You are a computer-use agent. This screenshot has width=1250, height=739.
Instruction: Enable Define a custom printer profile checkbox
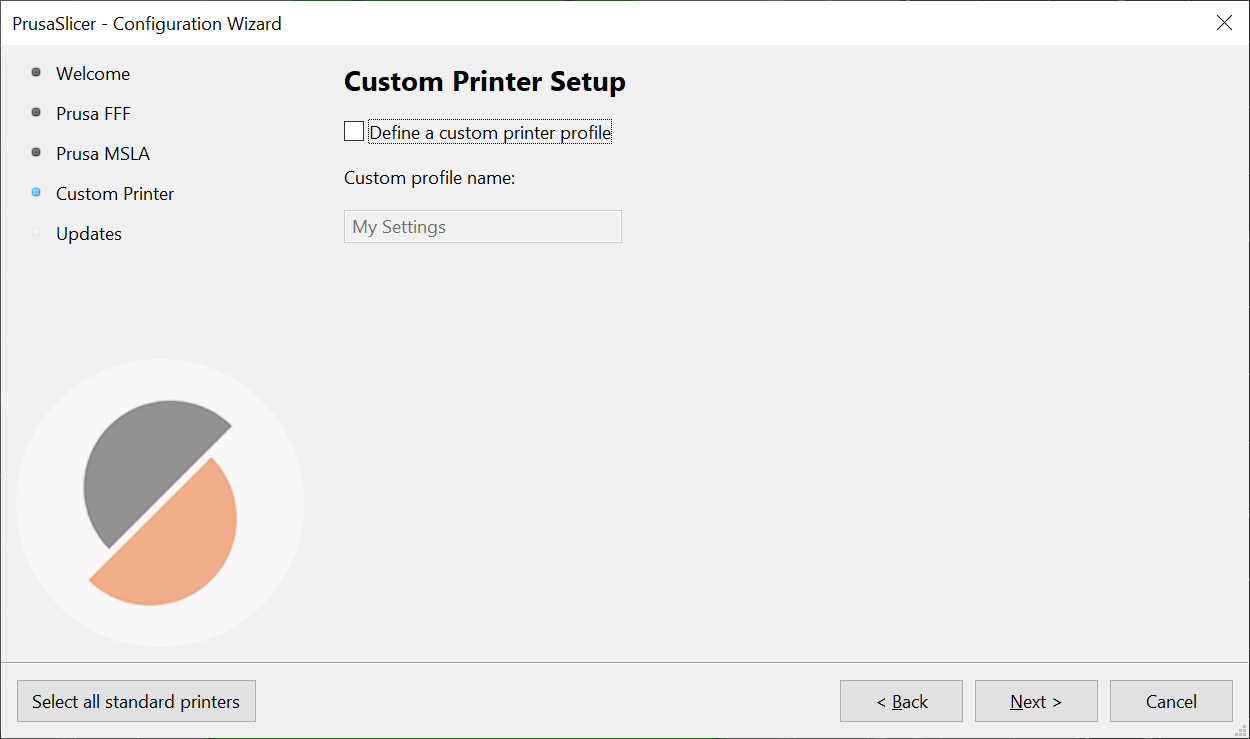(x=354, y=131)
